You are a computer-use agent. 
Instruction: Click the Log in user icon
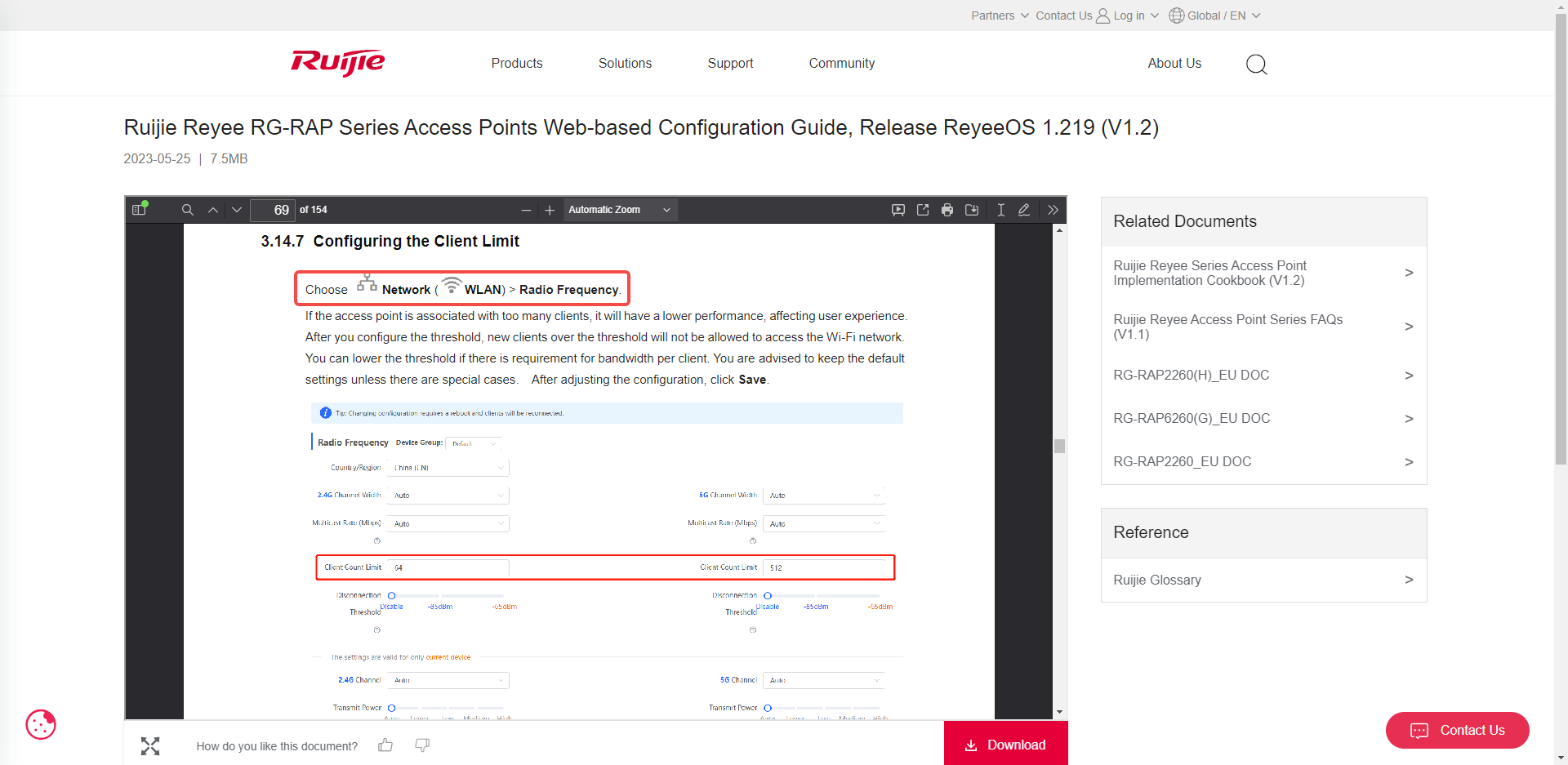(1102, 16)
